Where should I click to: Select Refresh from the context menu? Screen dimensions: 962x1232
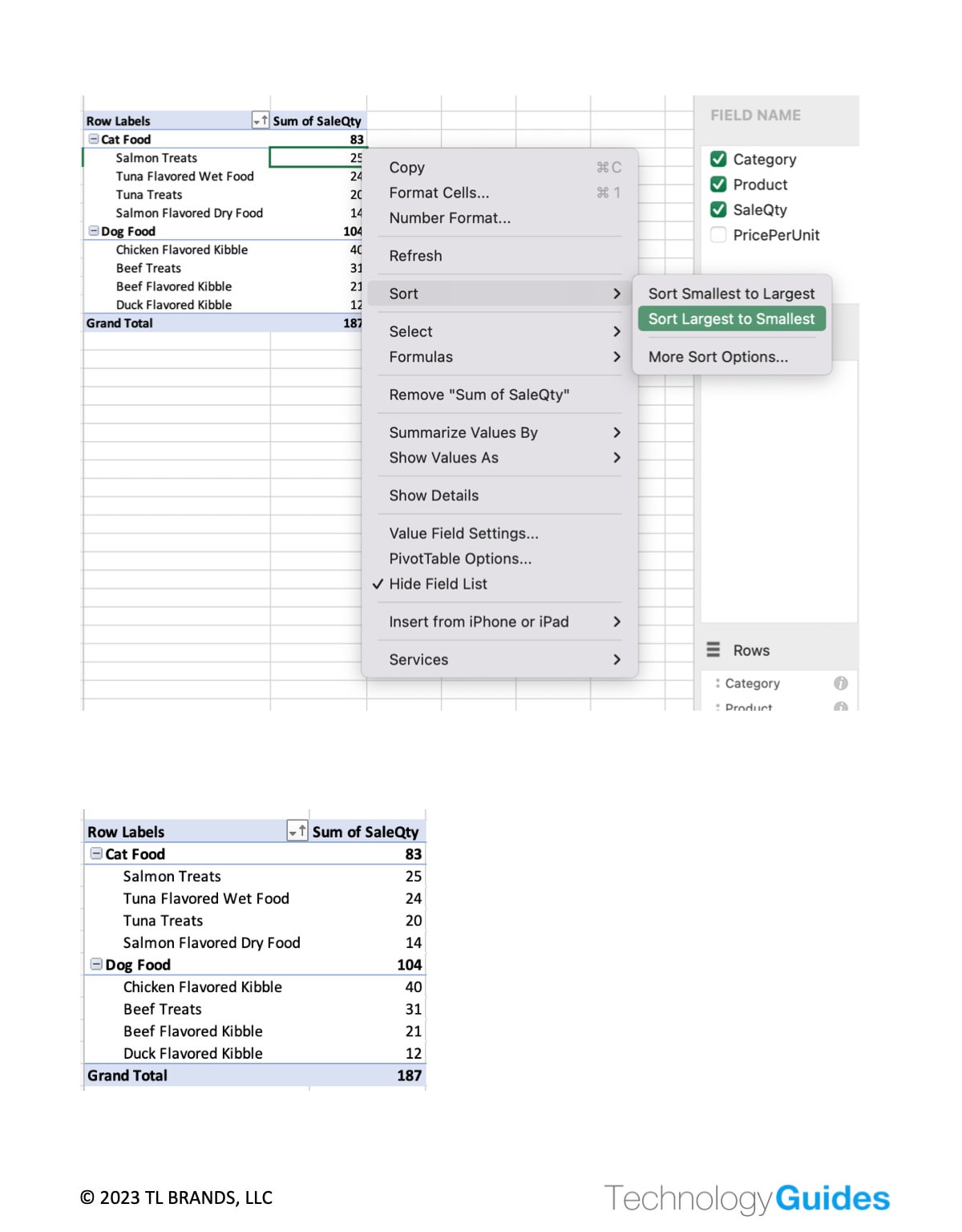[415, 255]
